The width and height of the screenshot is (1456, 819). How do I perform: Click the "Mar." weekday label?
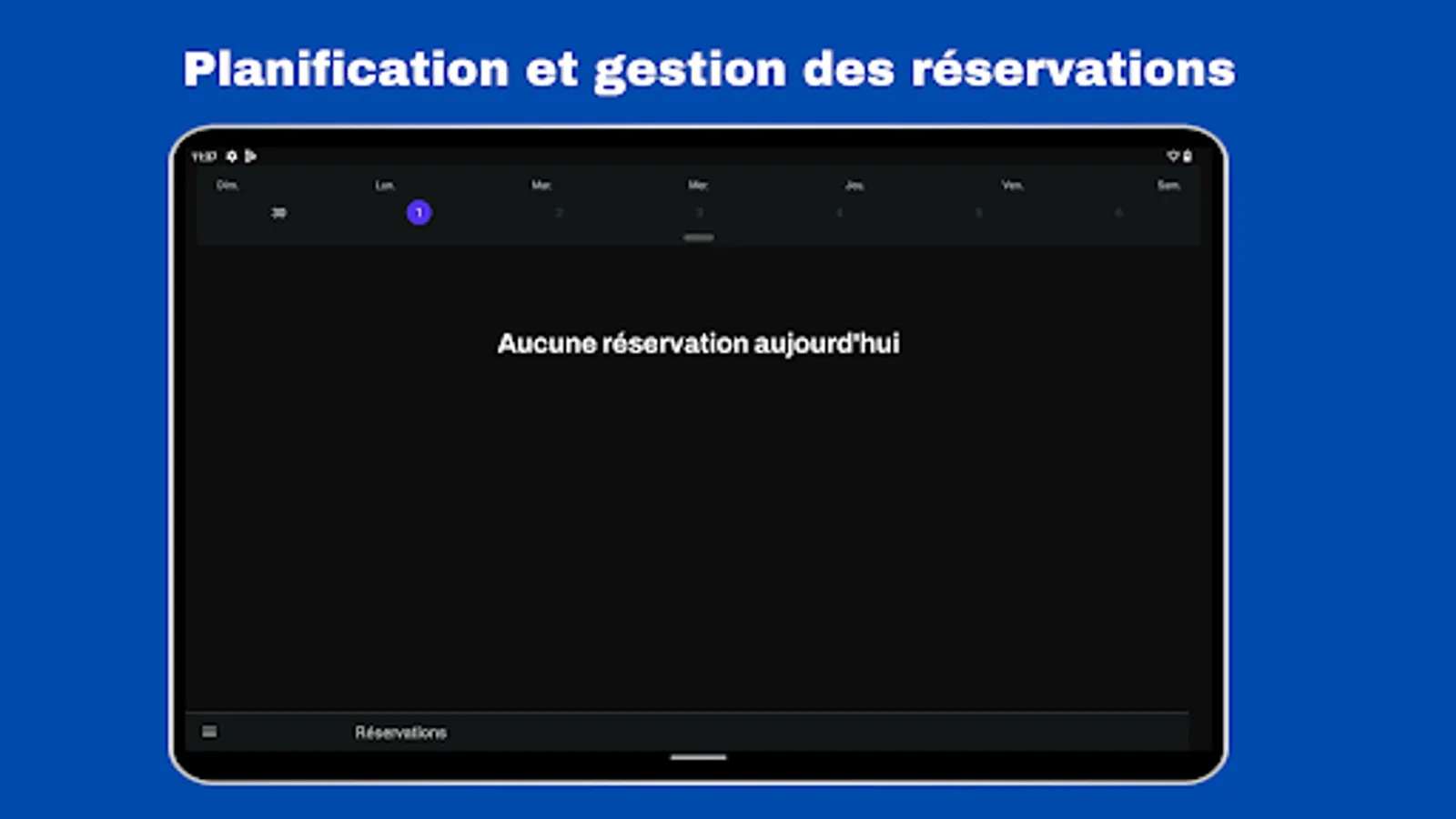pos(541,186)
